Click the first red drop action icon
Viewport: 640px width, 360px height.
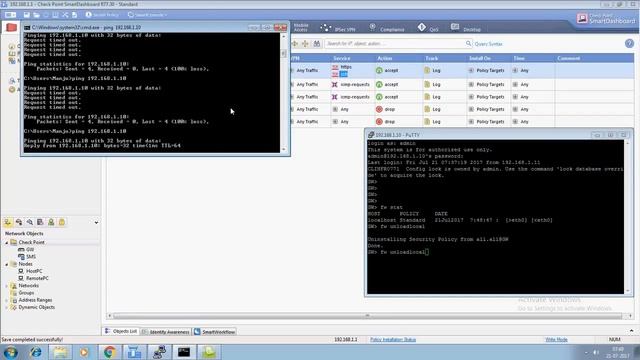click(379, 109)
